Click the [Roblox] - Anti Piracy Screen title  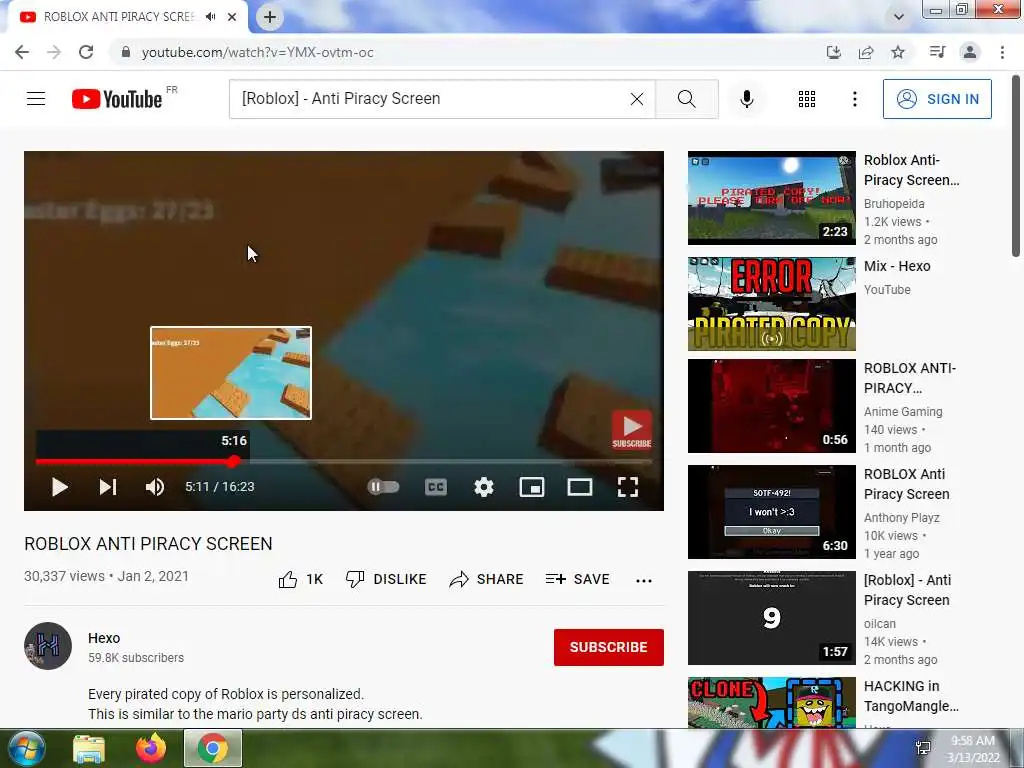pos(906,590)
